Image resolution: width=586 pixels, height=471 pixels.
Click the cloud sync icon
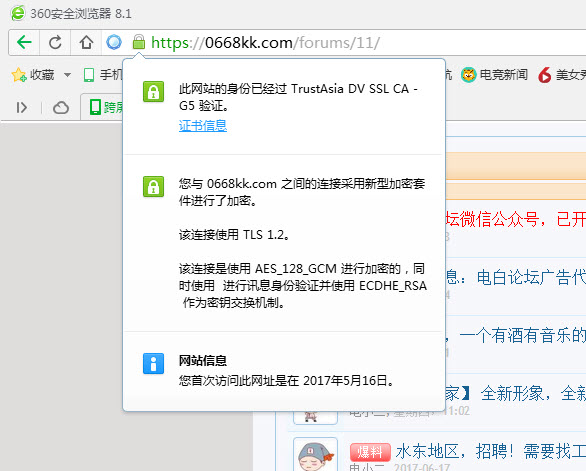[x=61, y=108]
